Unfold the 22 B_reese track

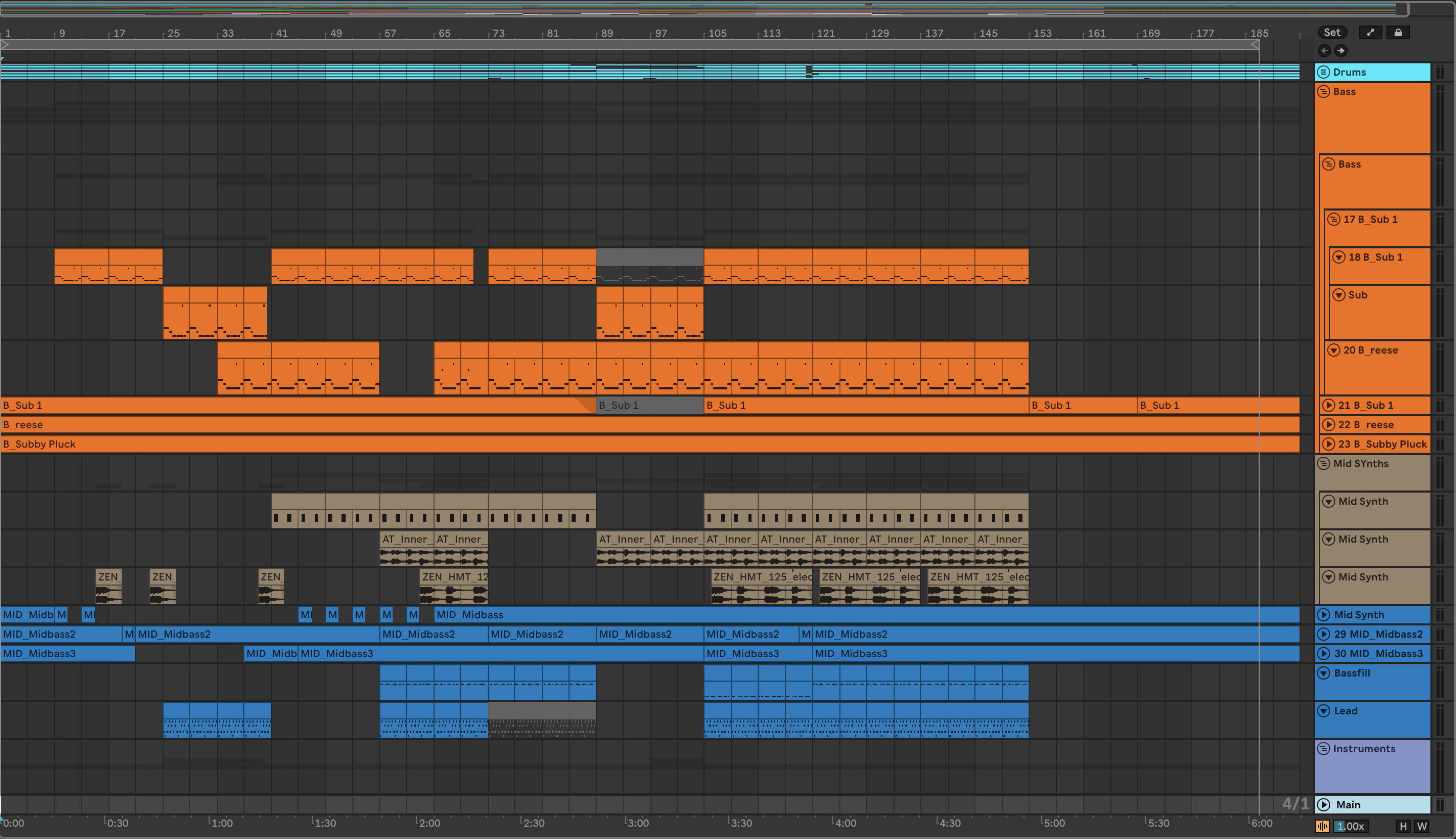1329,425
